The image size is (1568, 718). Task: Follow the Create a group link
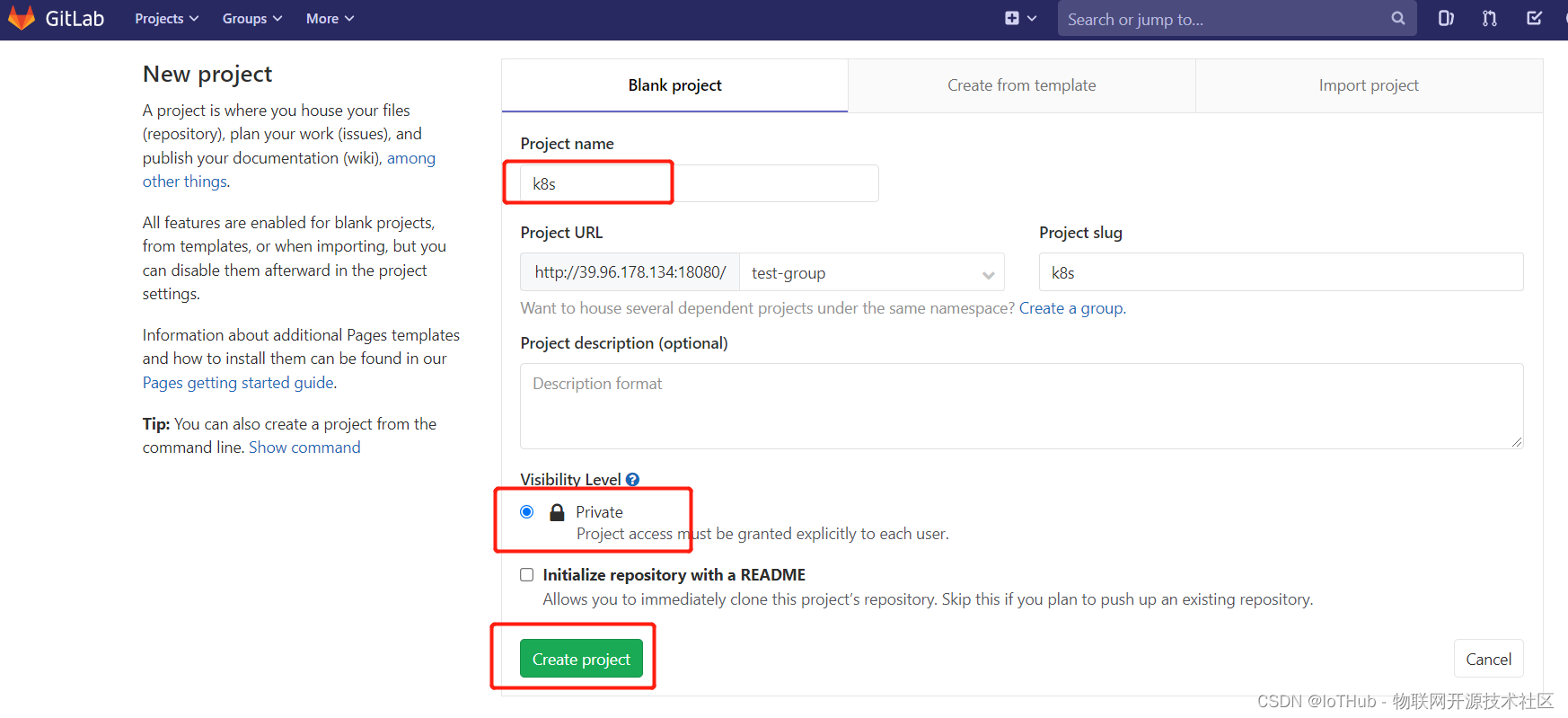tap(1071, 308)
